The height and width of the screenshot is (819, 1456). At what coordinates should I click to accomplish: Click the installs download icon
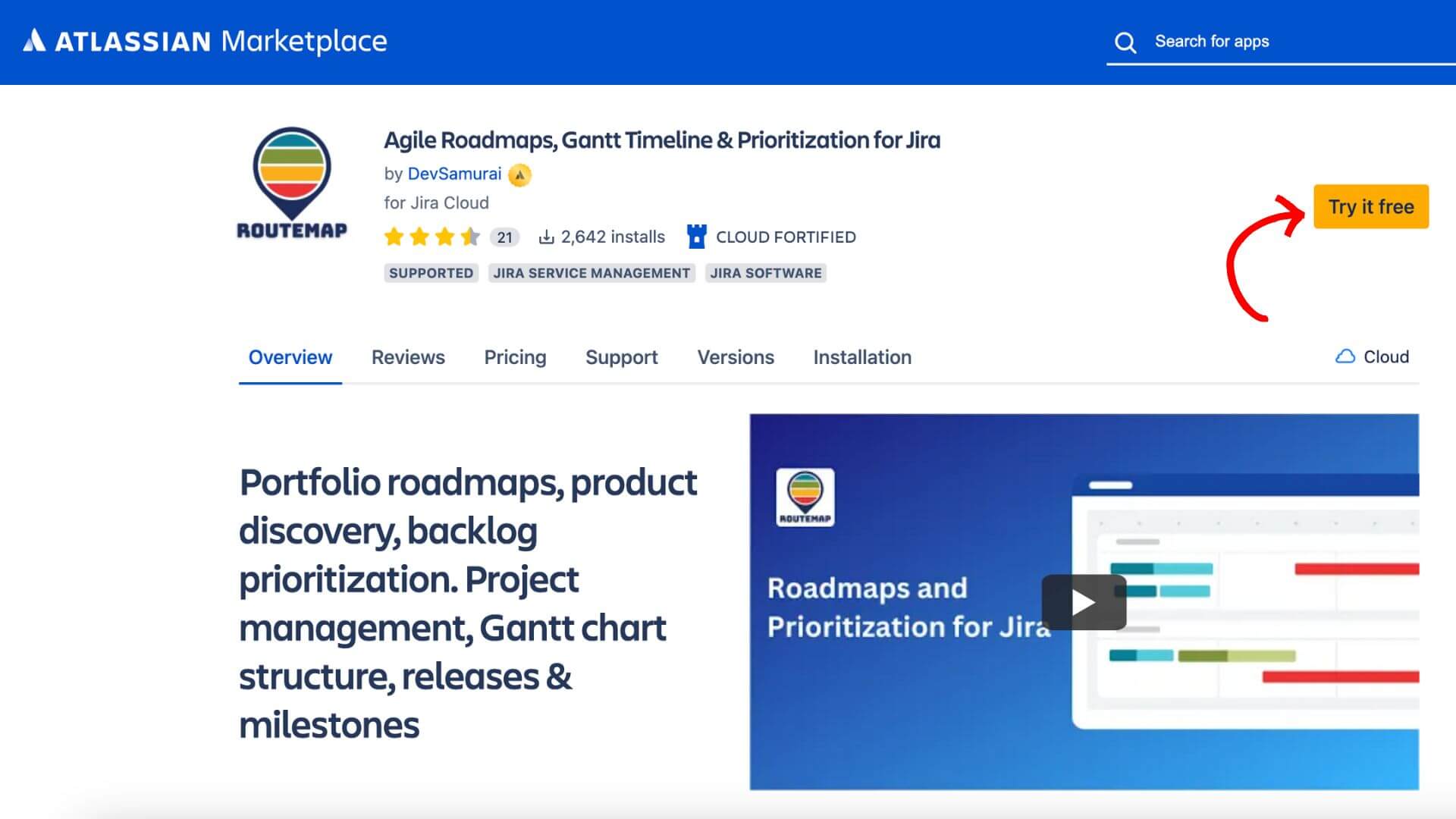[x=545, y=237]
